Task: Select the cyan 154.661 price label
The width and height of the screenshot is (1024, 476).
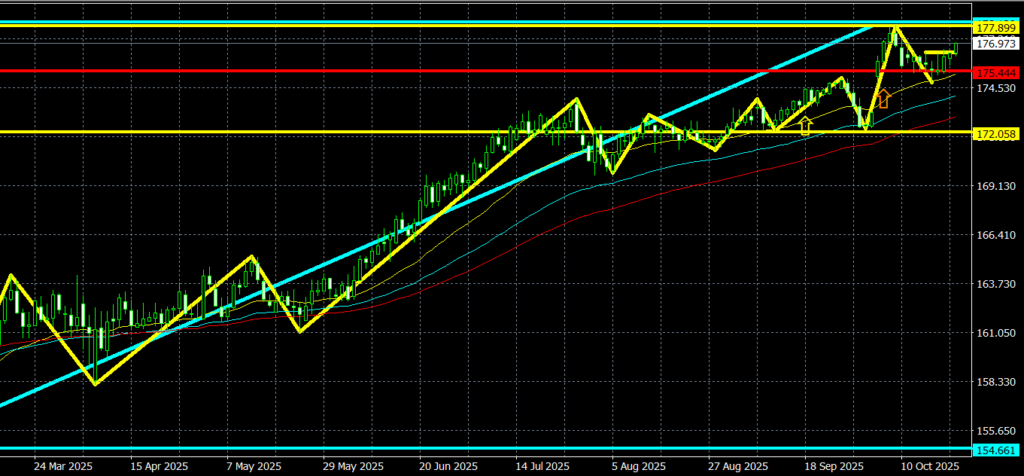Action: tap(994, 449)
